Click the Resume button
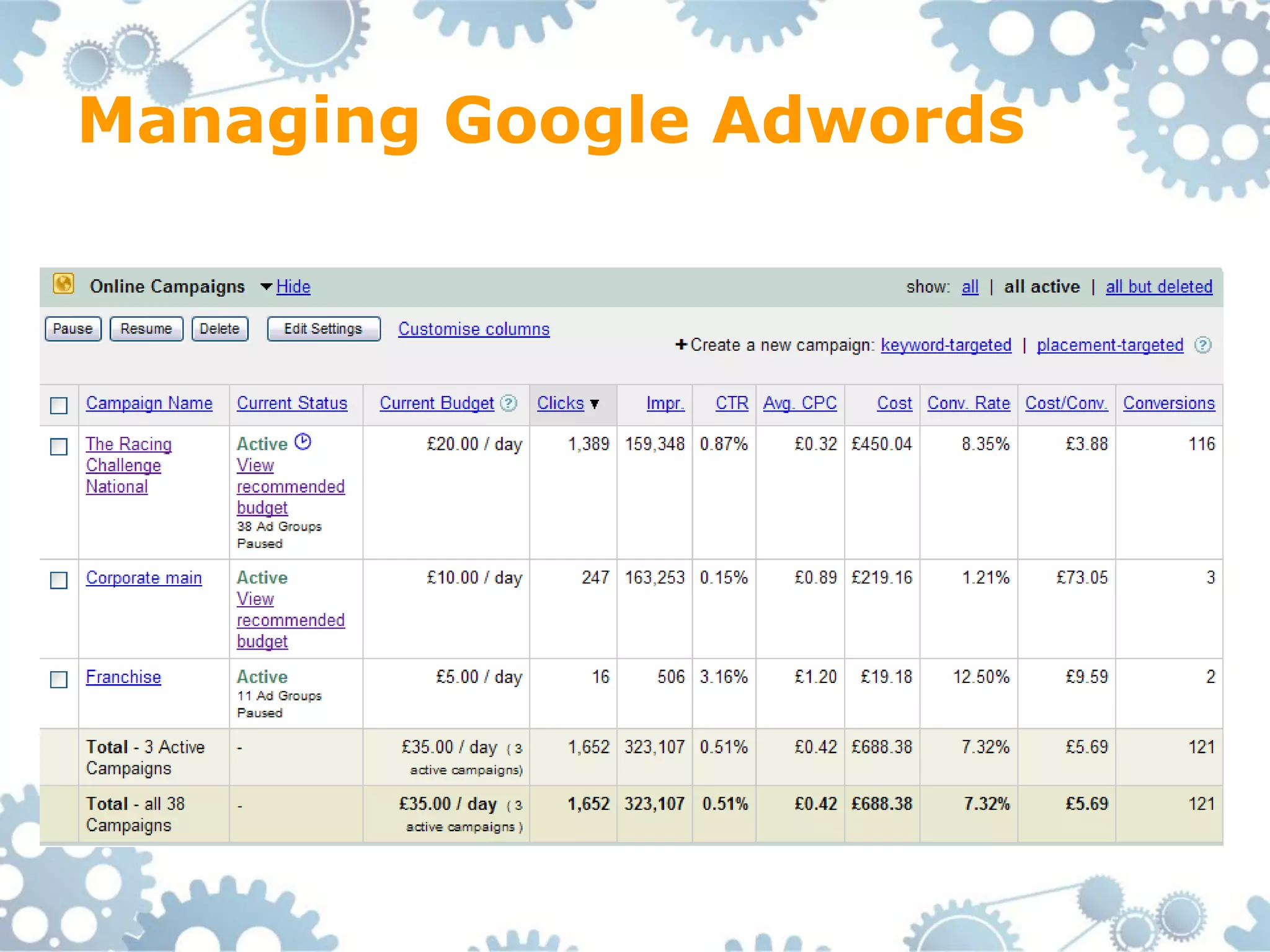 (146, 328)
